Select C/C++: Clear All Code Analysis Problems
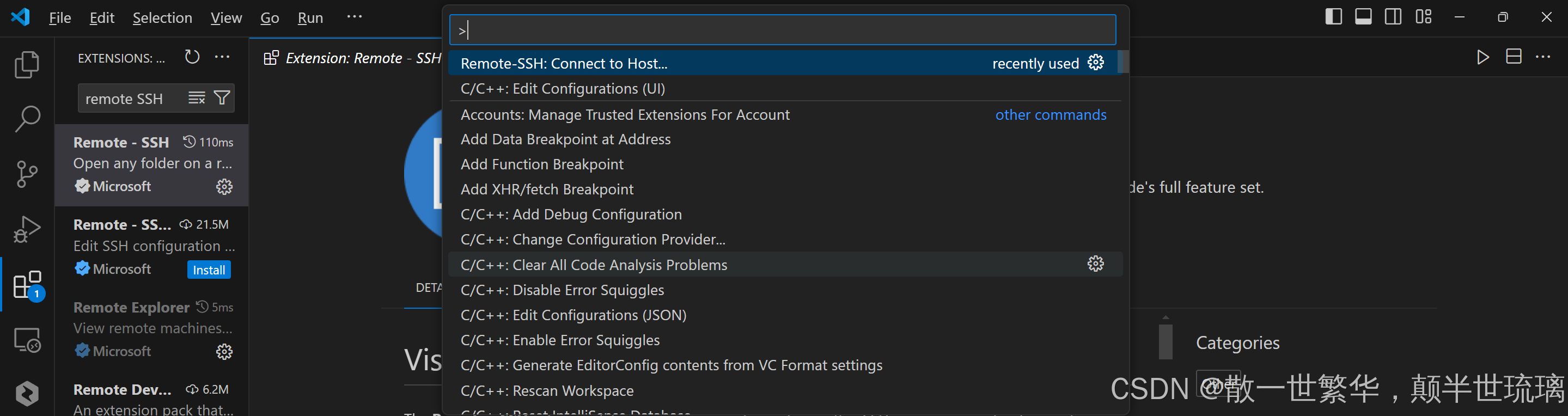The height and width of the screenshot is (416, 1568). coord(785,265)
